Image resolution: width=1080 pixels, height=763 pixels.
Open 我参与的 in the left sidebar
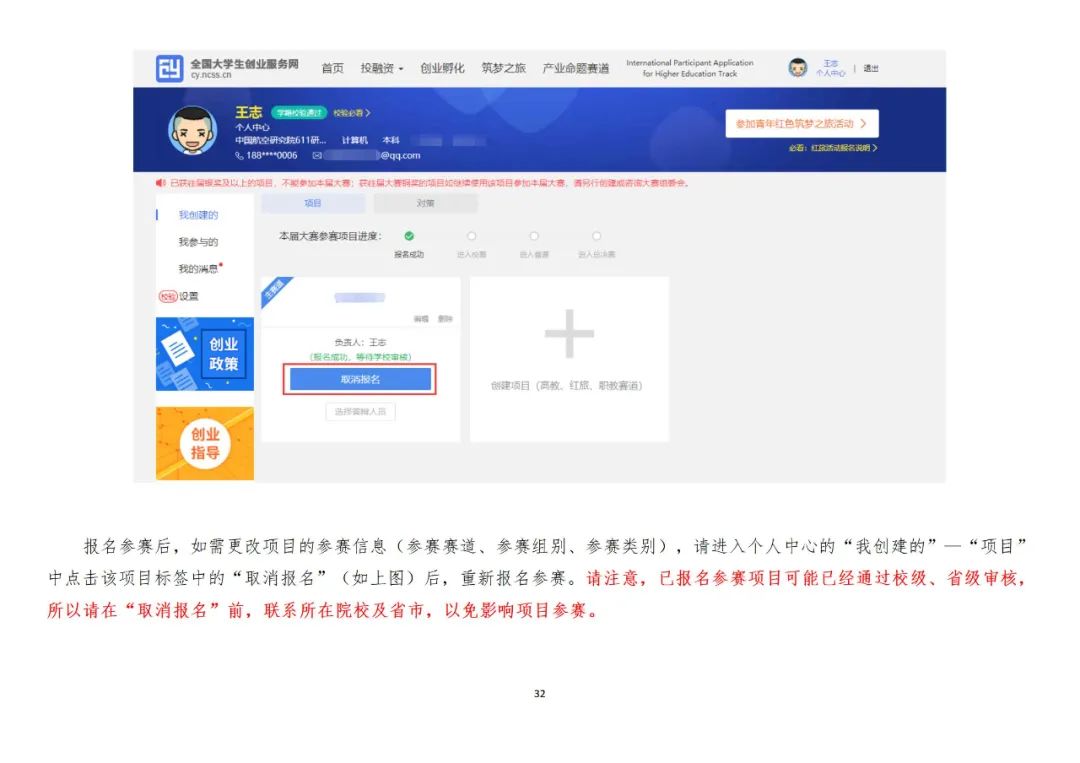(198, 242)
